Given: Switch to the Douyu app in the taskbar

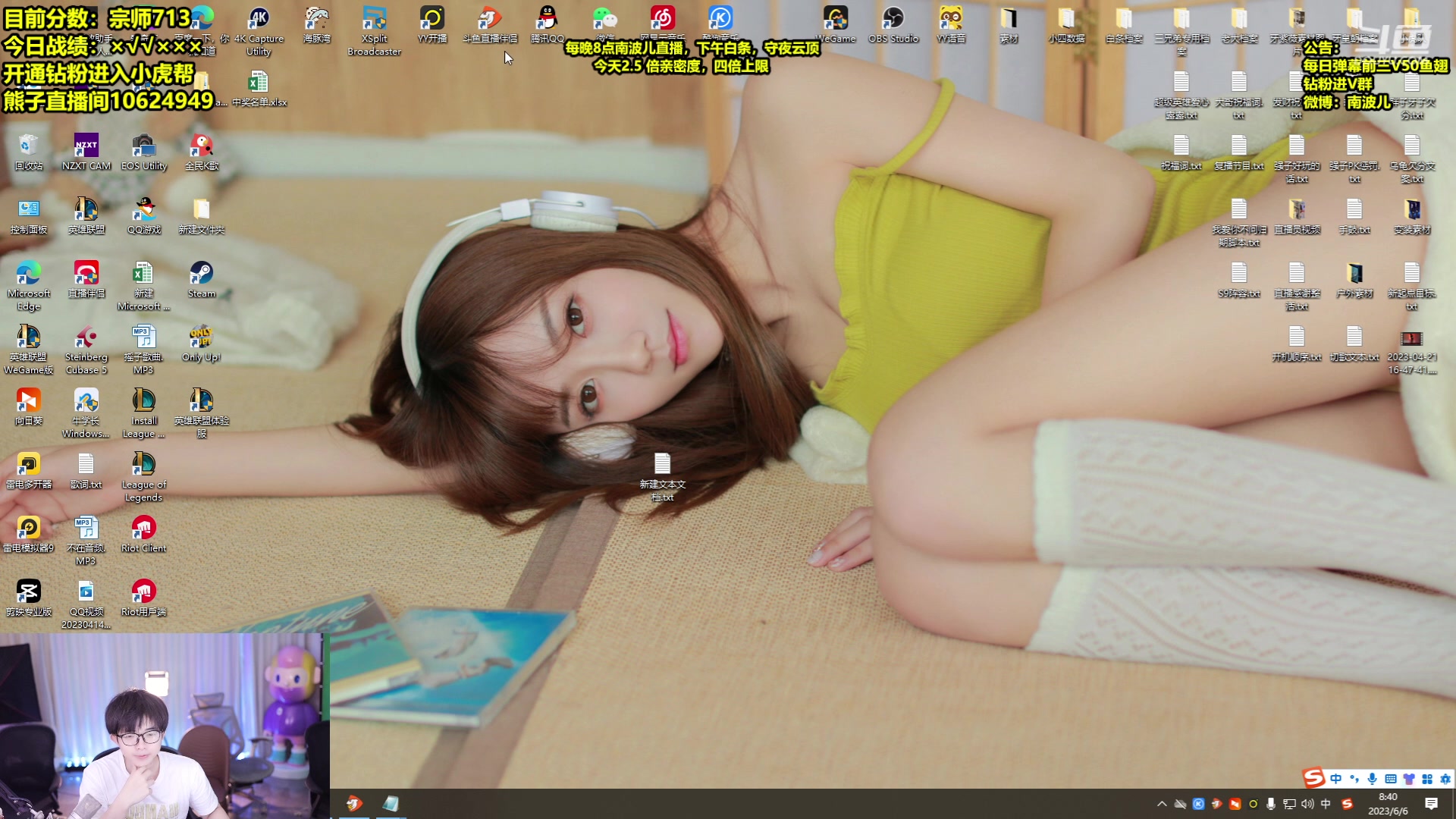Looking at the screenshot, I should coord(353,804).
